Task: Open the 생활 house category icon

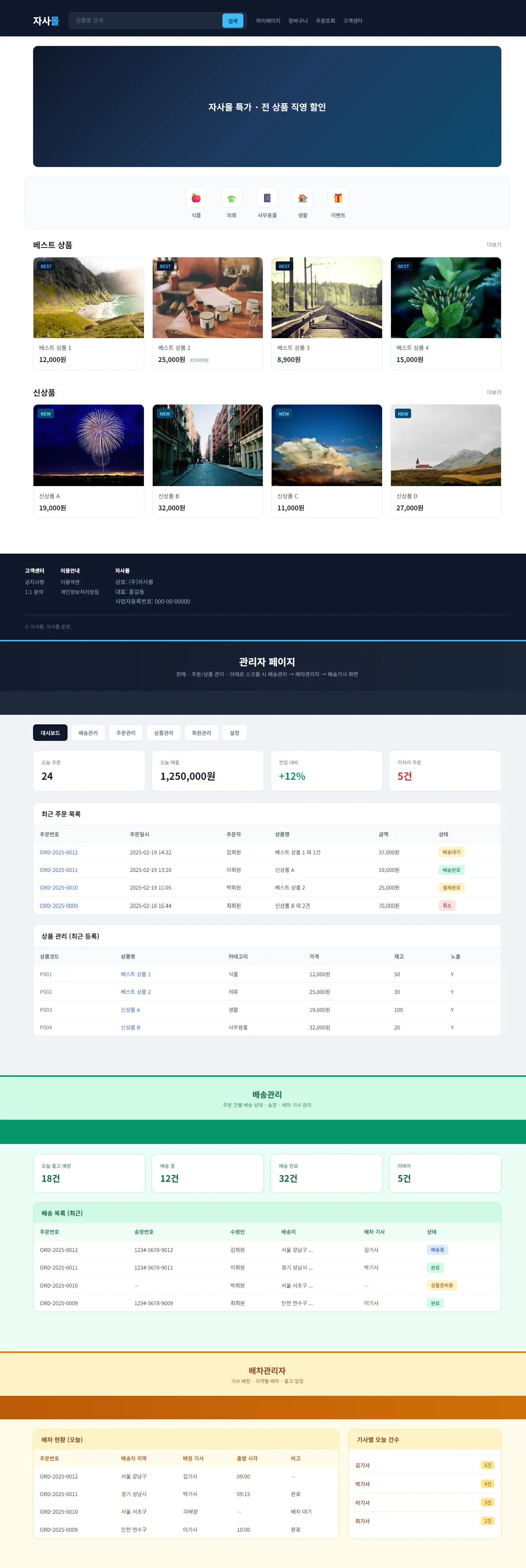Action: pos(302,198)
